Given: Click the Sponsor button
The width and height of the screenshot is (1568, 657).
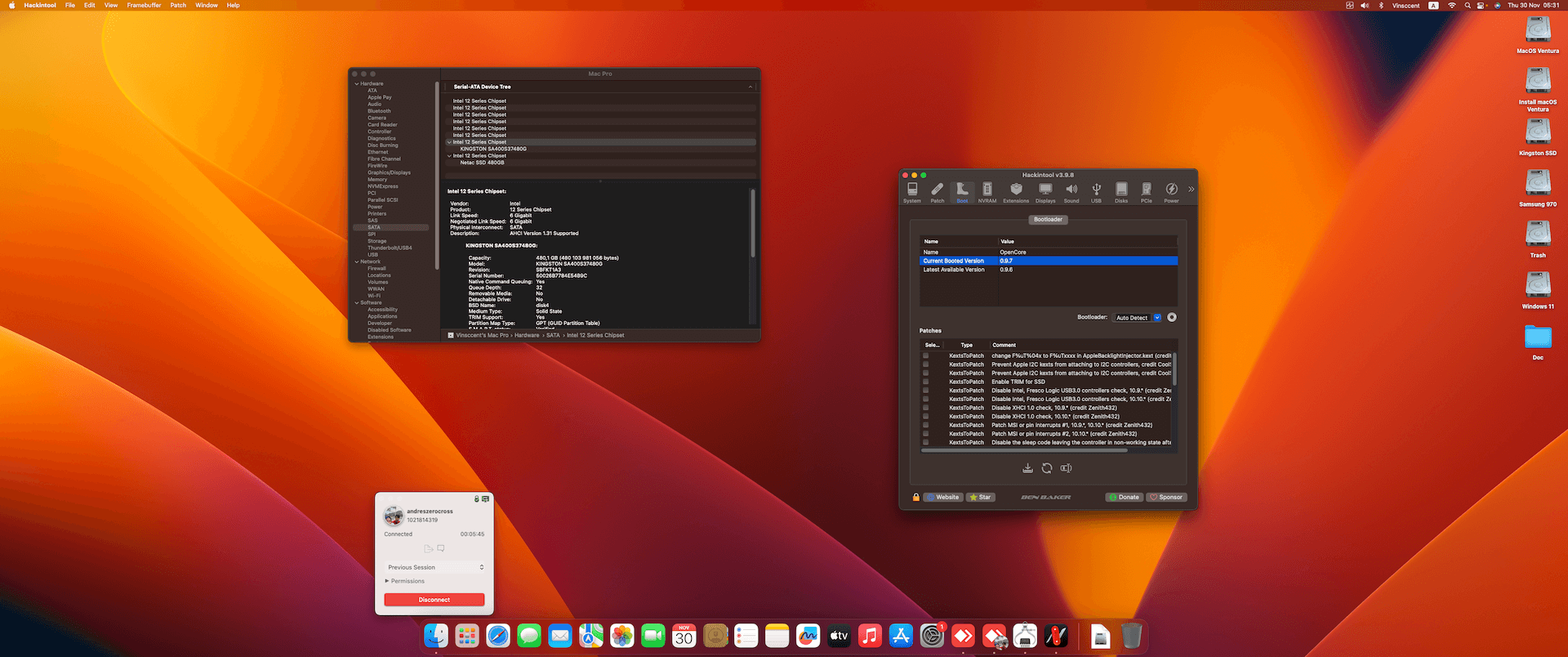Looking at the screenshot, I should click(1166, 497).
